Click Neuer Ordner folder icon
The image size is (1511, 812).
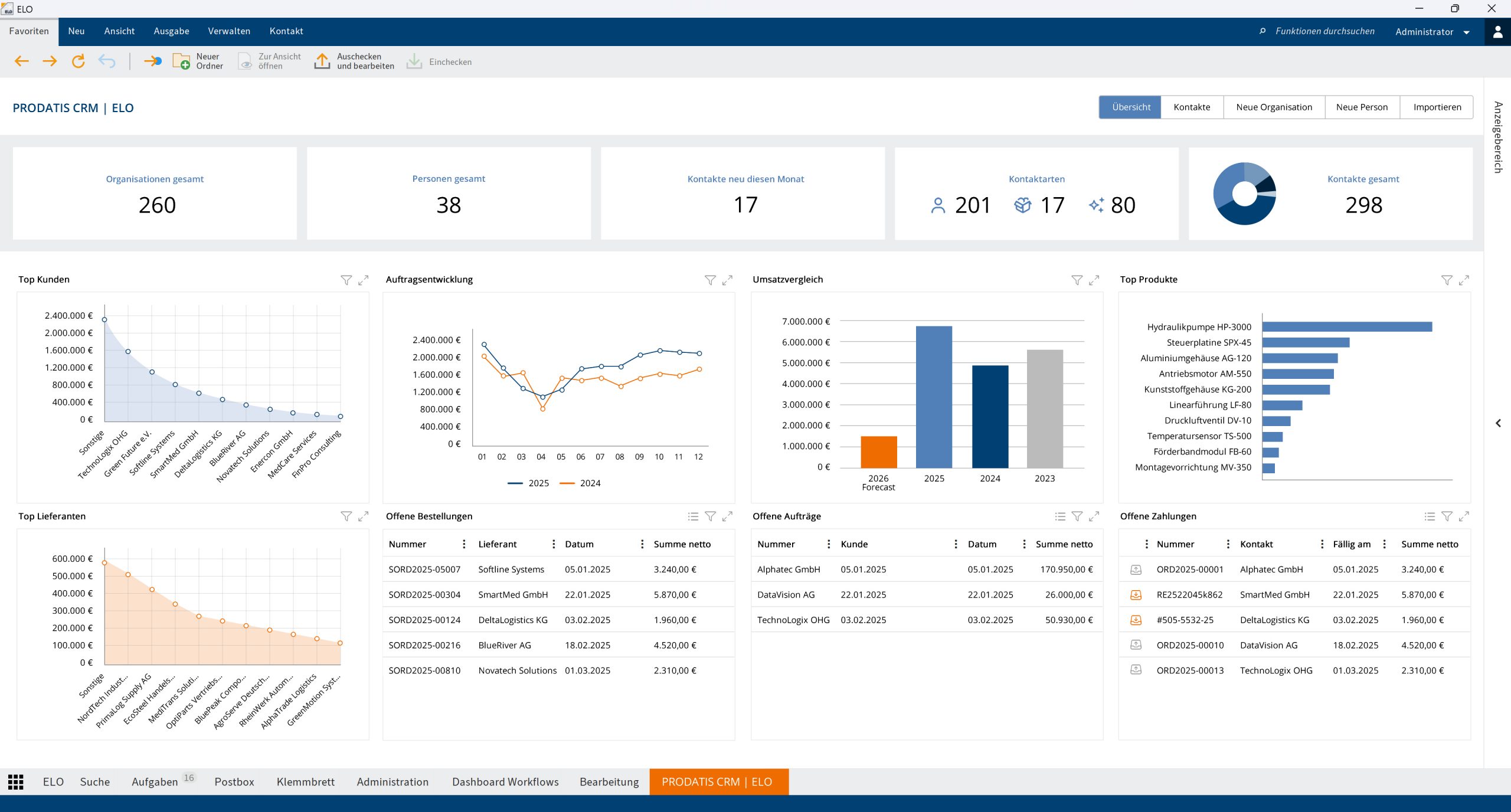[x=181, y=61]
